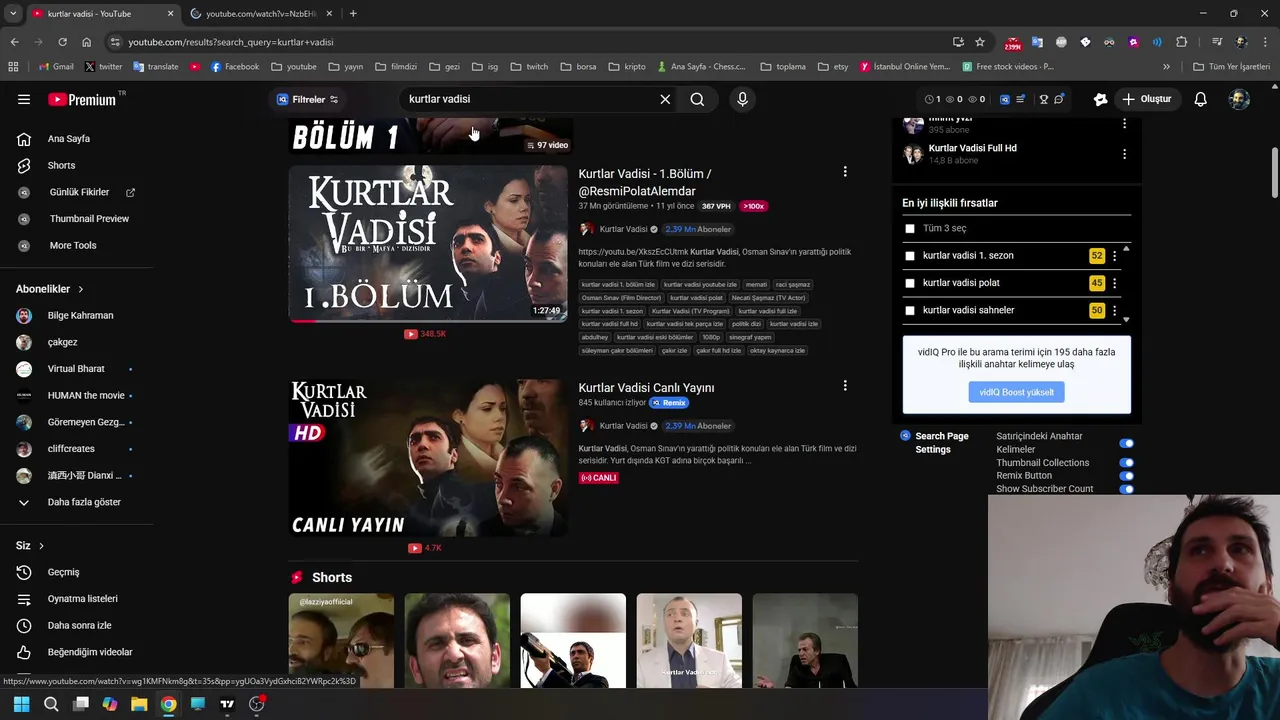Expand Abonelikler section chevron
The image size is (1280, 720).
point(81,289)
